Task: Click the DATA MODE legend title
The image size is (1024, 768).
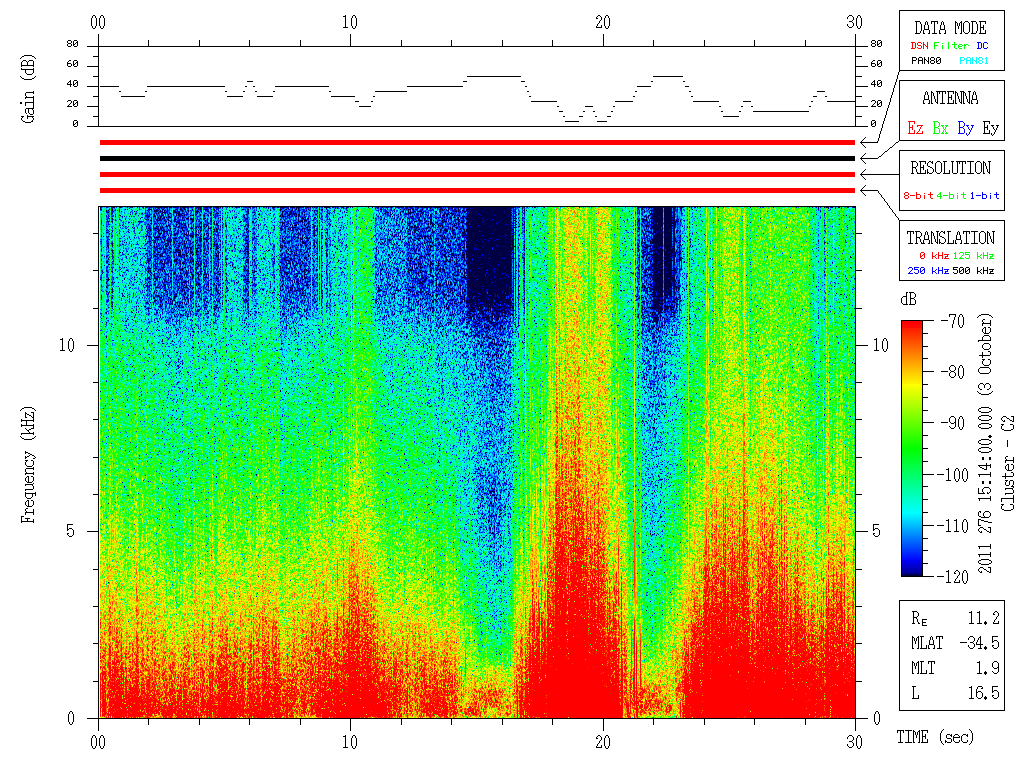Action: coord(950,28)
